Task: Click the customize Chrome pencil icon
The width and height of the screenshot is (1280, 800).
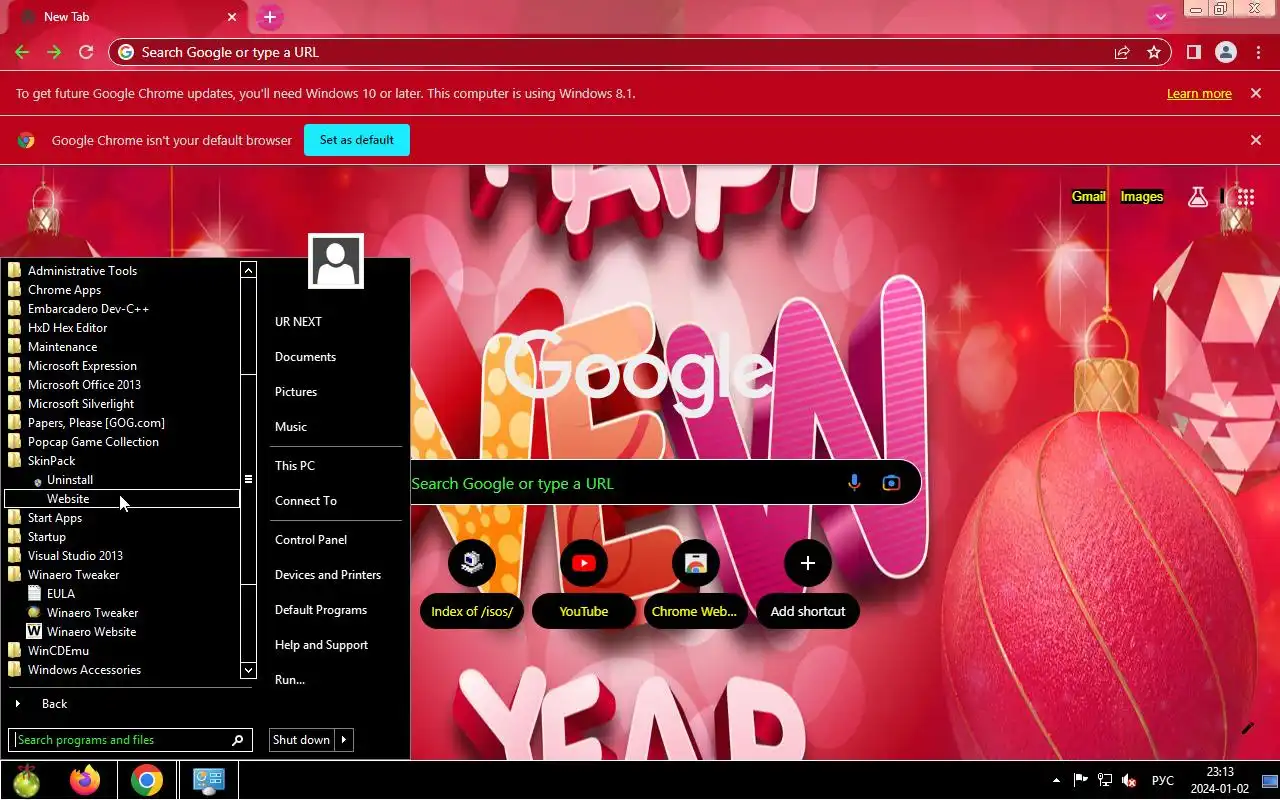Action: (x=1247, y=728)
